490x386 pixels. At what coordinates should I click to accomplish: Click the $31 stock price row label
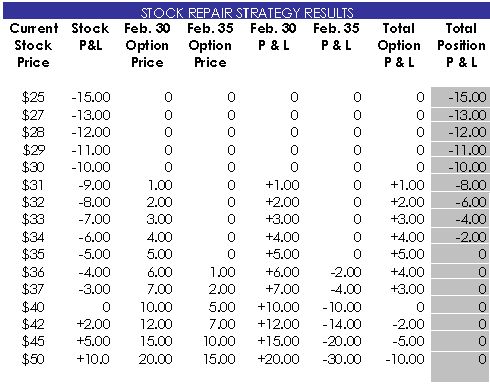click(x=32, y=185)
